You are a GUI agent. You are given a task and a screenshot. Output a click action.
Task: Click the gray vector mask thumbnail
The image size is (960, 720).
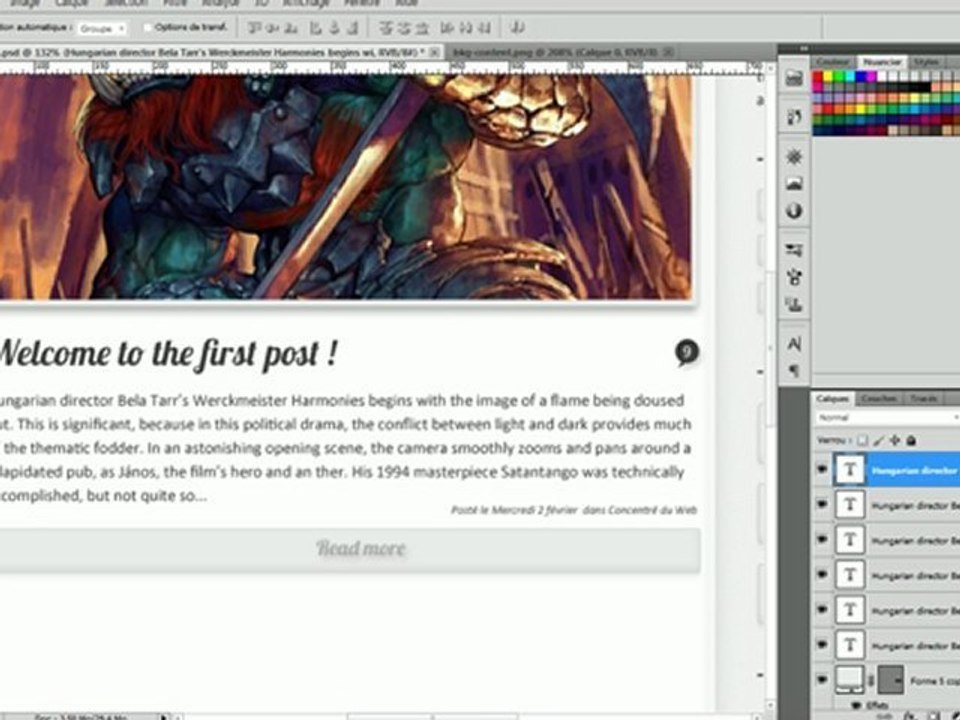890,680
